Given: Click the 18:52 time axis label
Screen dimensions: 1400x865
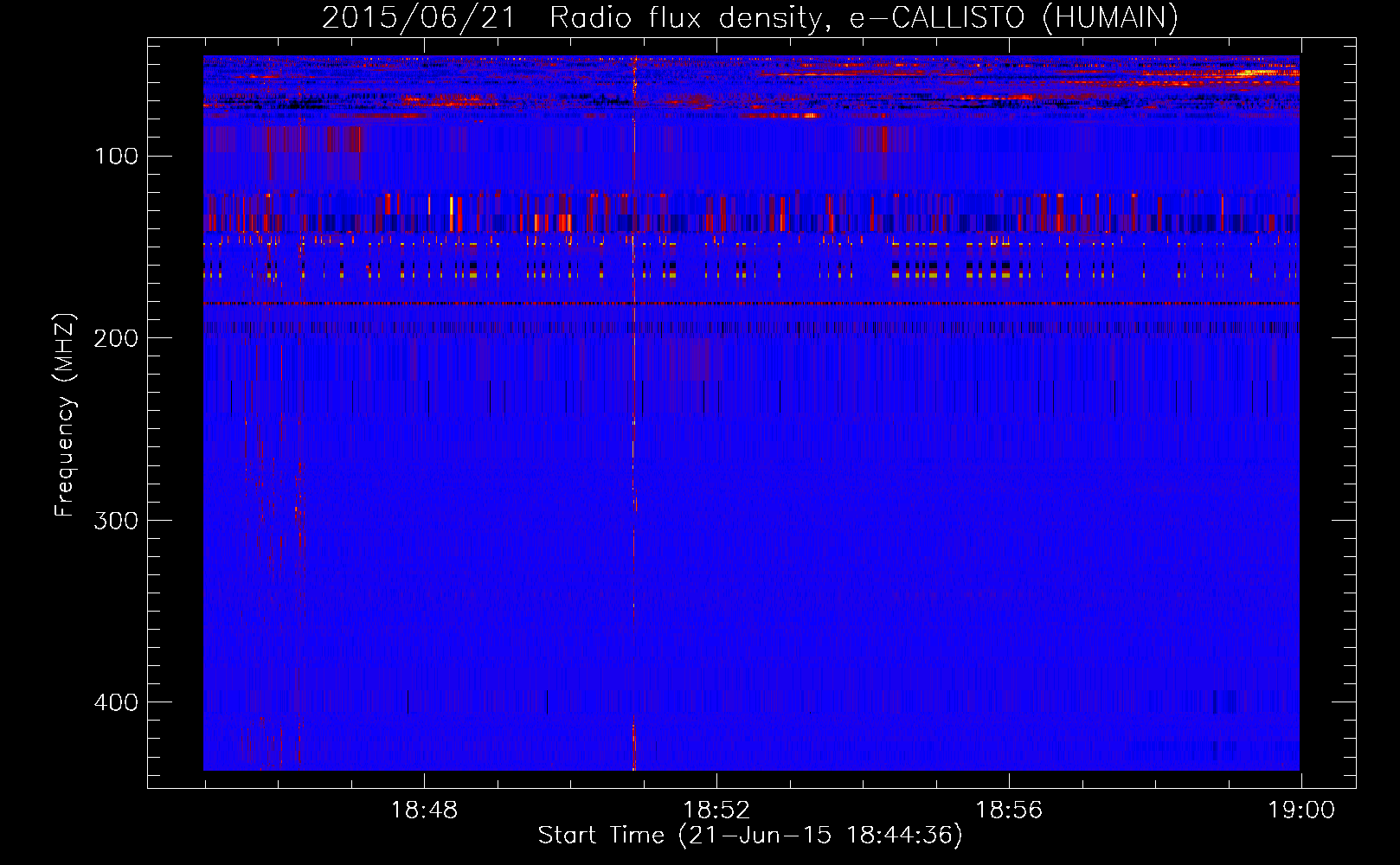Looking at the screenshot, I should [x=716, y=811].
